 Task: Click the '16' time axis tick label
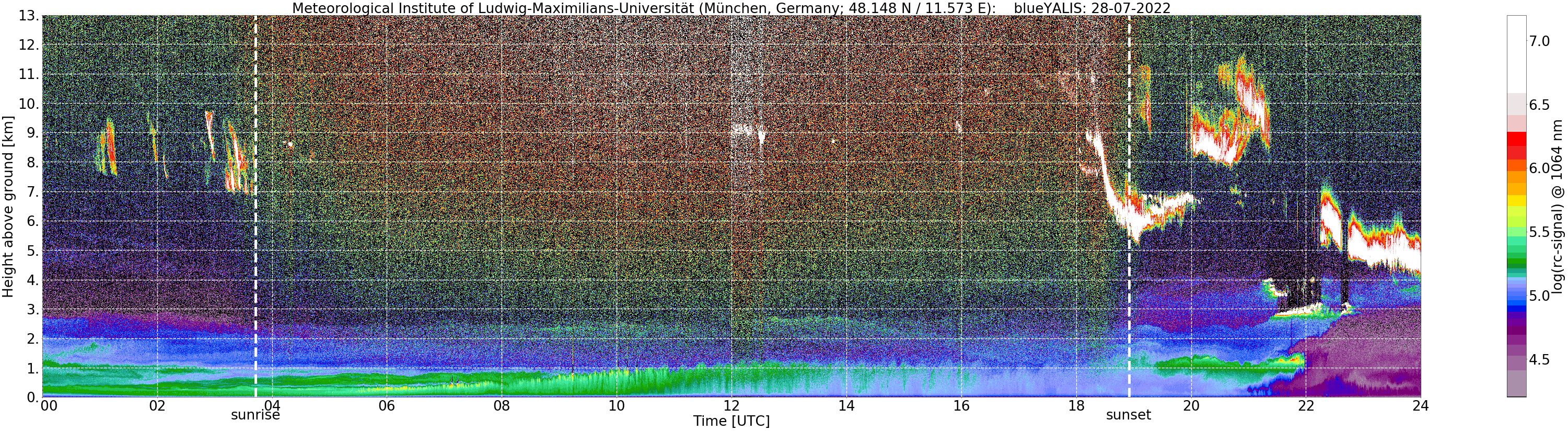(x=961, y=406)
